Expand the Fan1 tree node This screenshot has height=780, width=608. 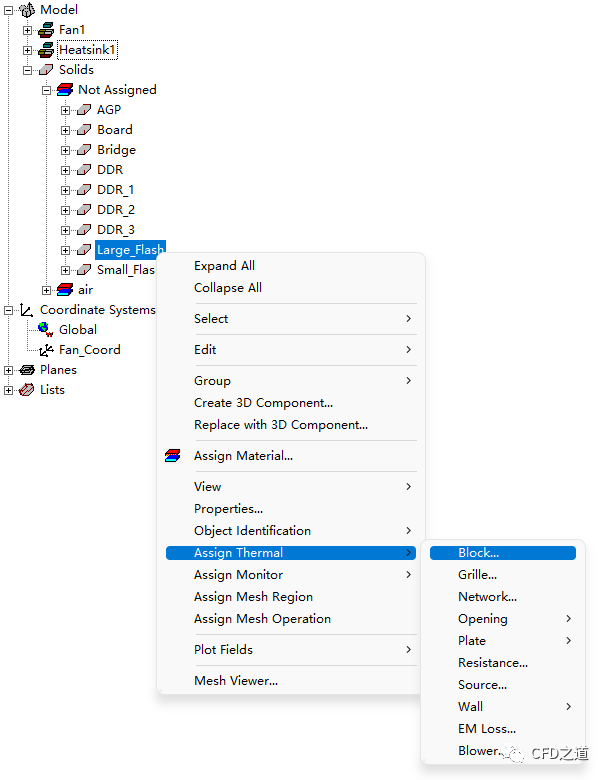click(28, 30)
